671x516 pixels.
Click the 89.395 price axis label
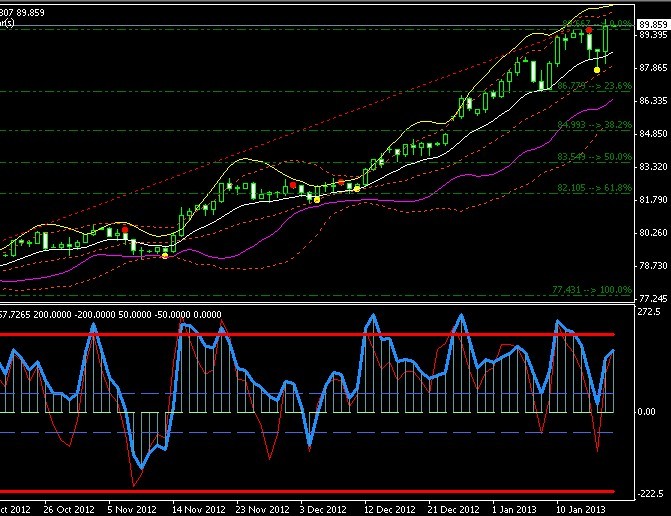[x=653, y=35]
